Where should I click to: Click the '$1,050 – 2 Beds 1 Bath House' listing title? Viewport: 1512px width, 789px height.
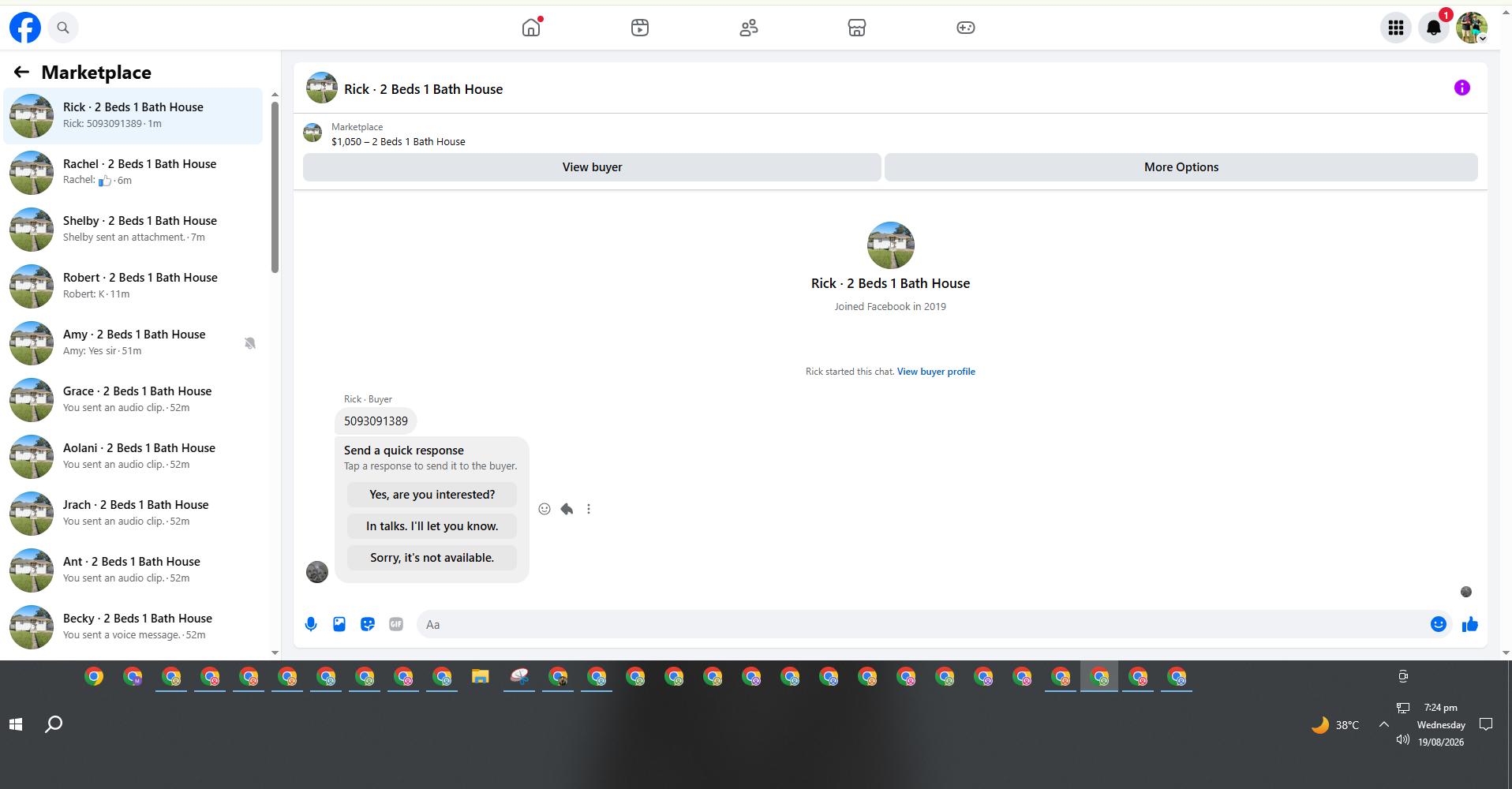pyautogui.click(x=399, y=142)
